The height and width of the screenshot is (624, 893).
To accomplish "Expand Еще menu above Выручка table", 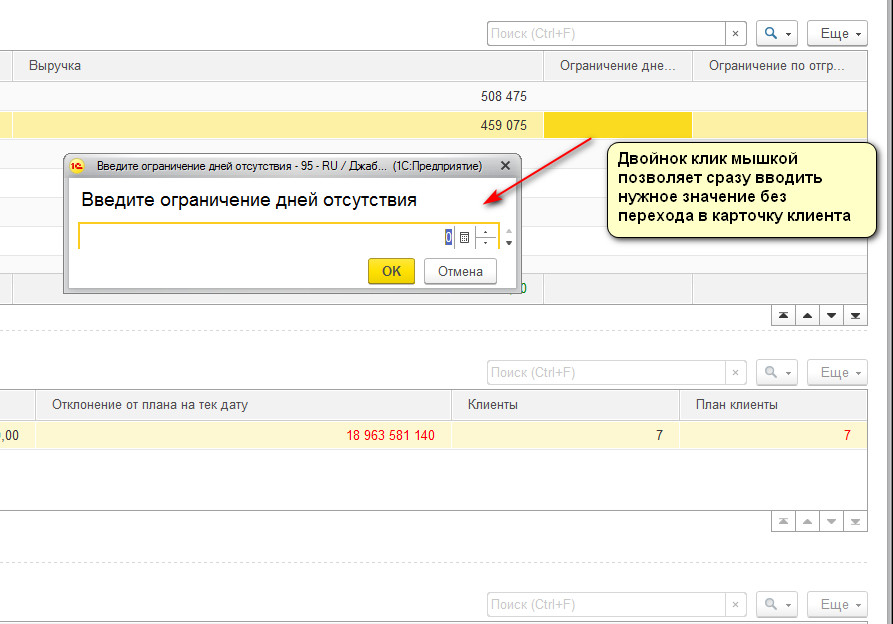I will tap(836, 34).
